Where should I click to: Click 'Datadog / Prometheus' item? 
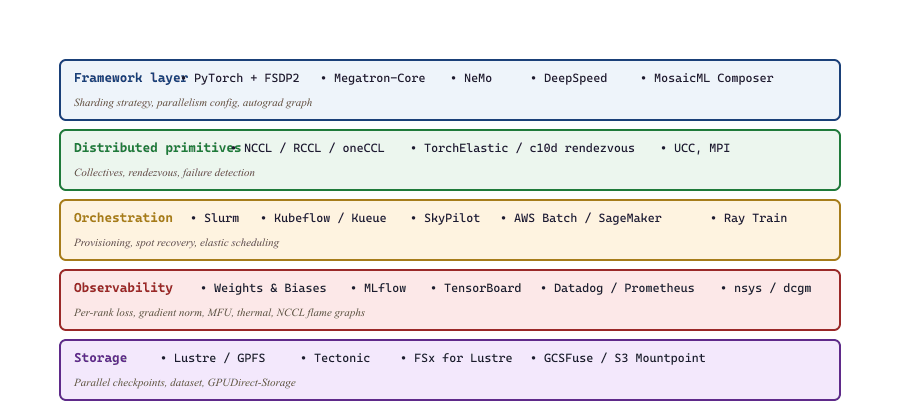(x=624, y=288)
